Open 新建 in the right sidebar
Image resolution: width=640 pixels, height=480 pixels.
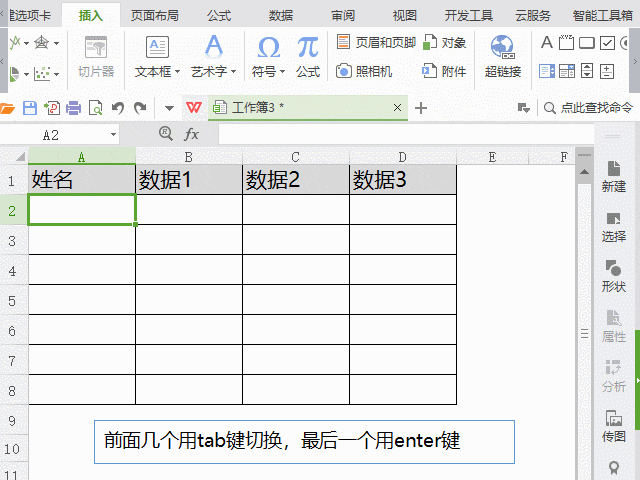pyautogui.click(x=613, y=177)
